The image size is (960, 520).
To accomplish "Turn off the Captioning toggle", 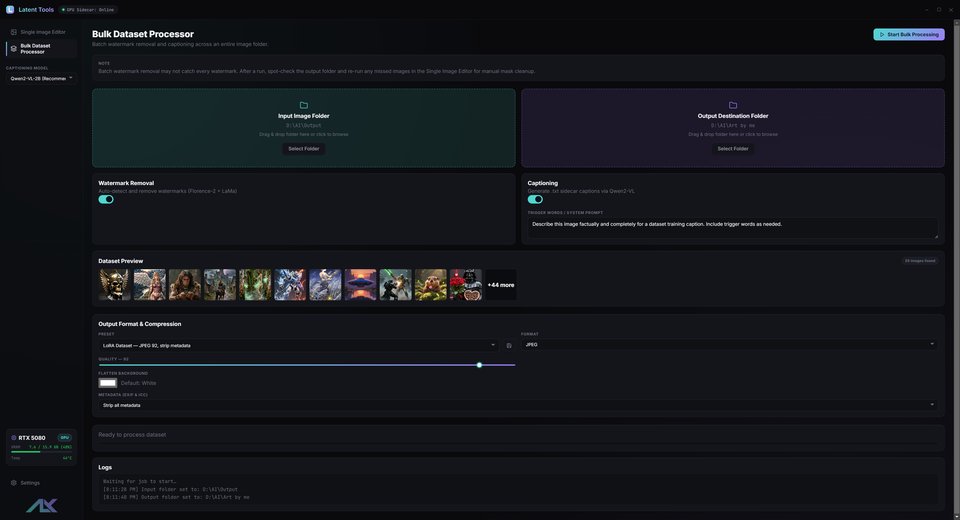I will [535, 199].
